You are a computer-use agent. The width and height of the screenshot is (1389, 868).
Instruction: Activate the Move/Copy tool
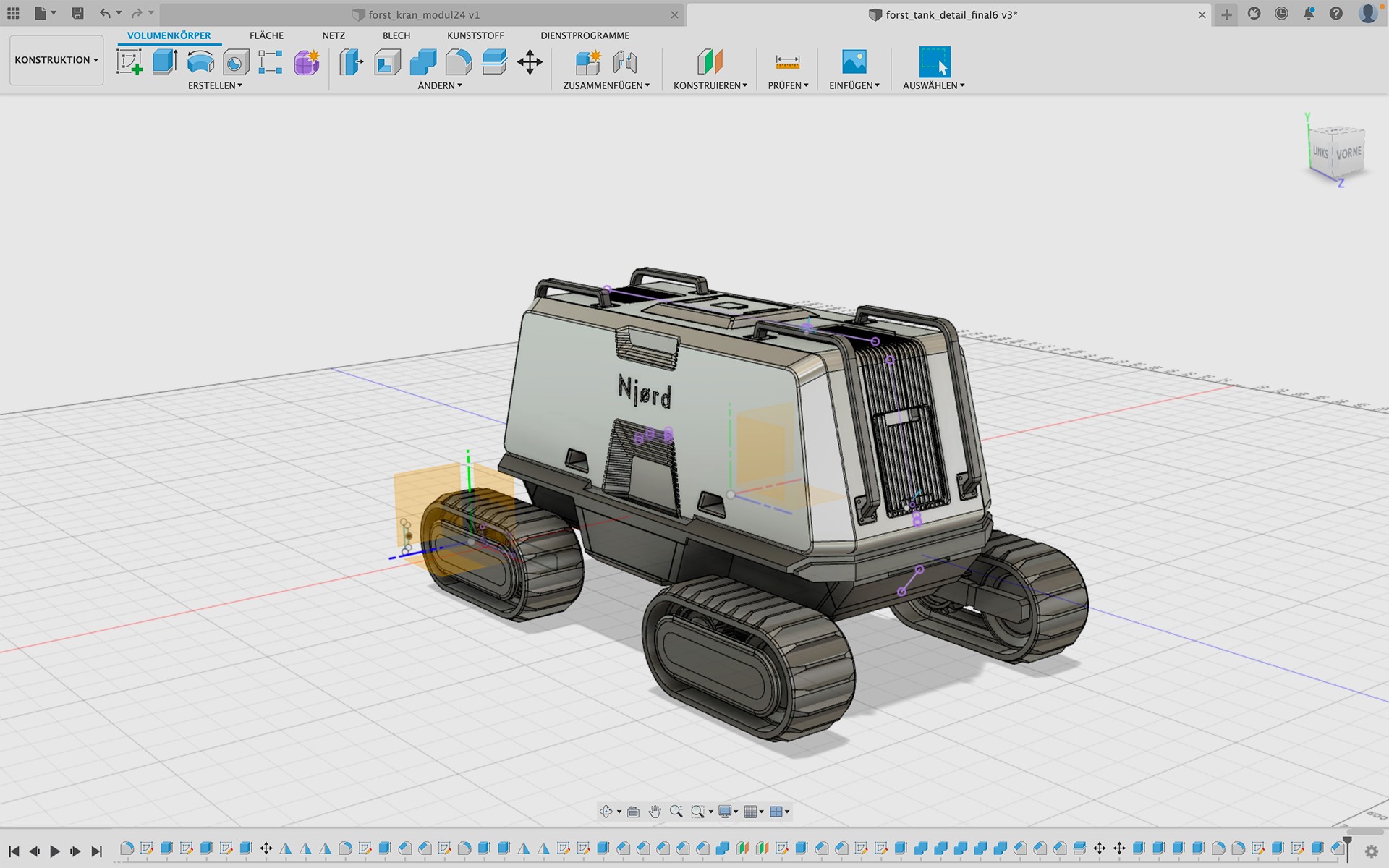(x=530, y=62)
